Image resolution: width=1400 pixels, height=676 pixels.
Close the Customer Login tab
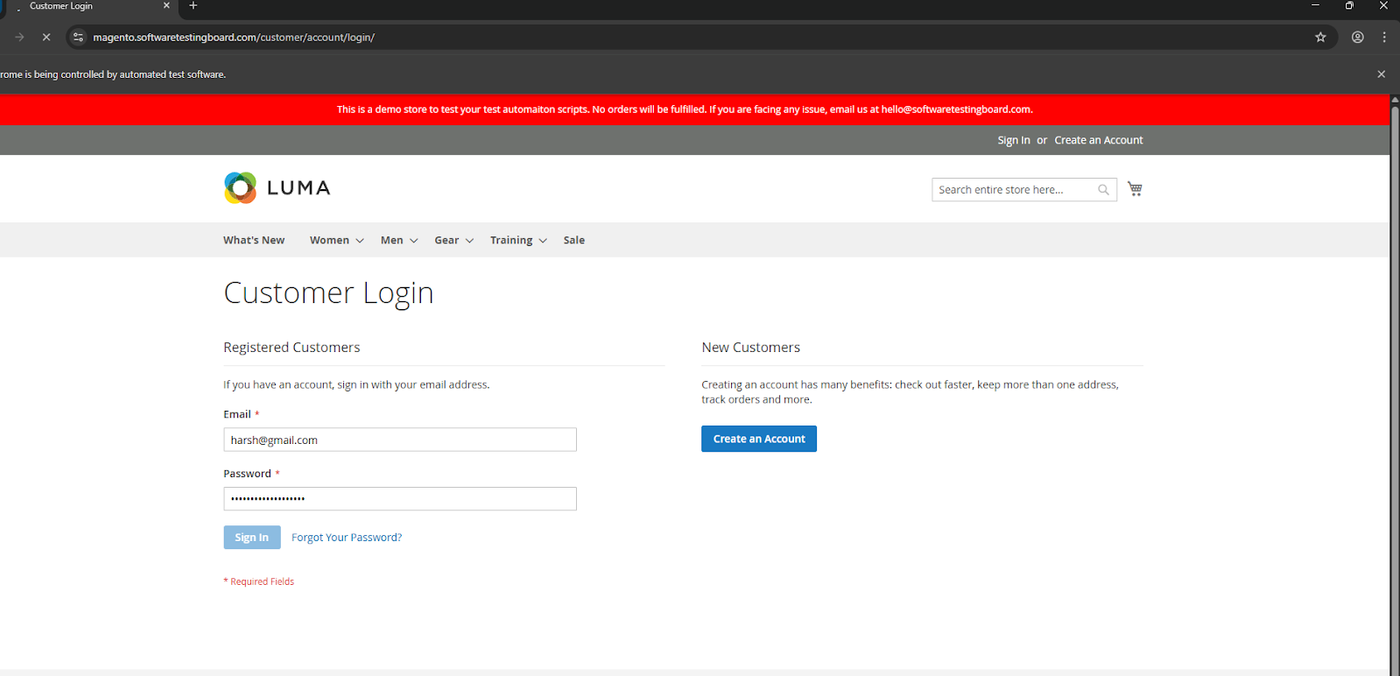pos(167,6)
